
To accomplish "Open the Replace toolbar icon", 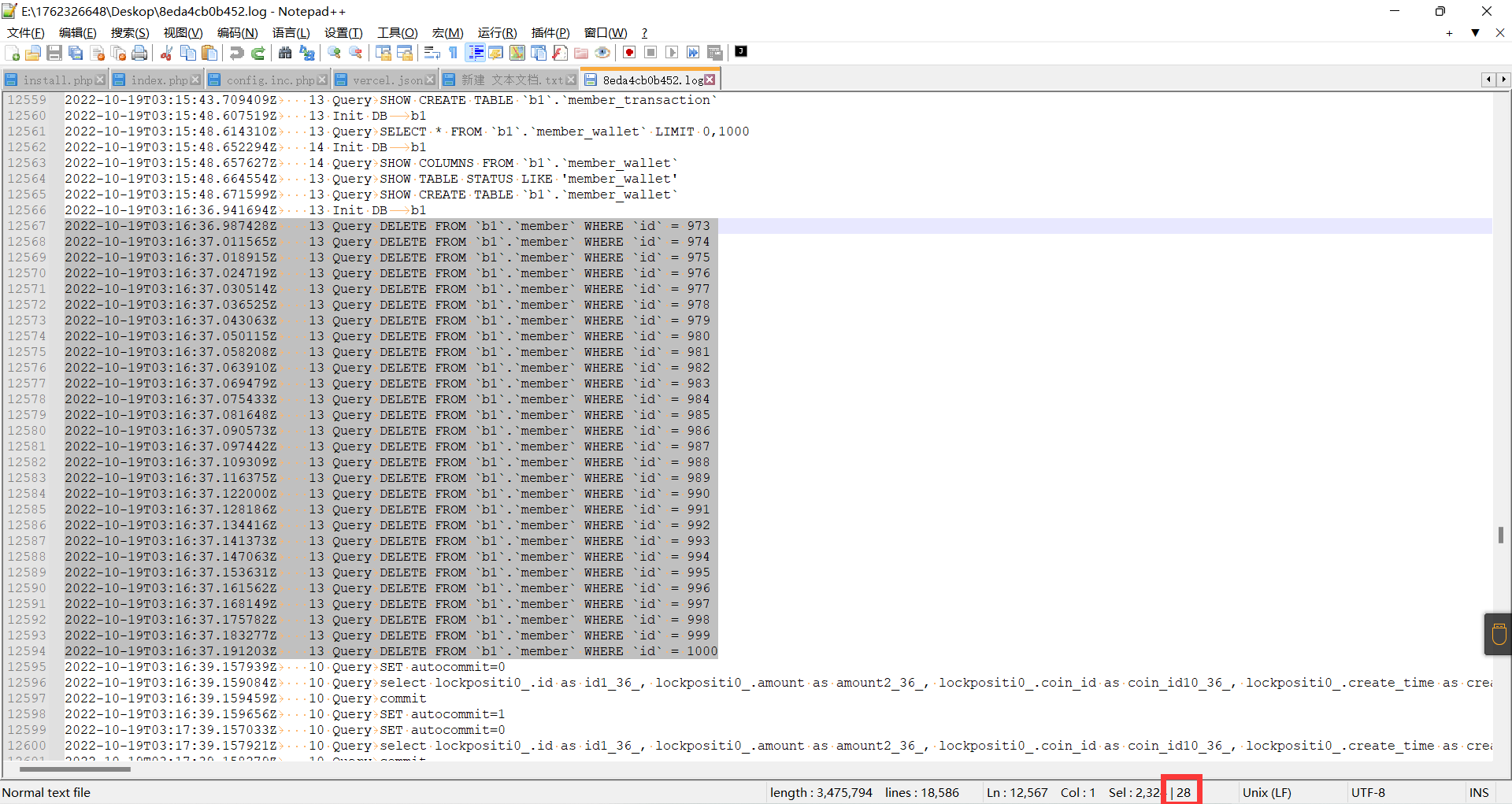I will (307, 53).
